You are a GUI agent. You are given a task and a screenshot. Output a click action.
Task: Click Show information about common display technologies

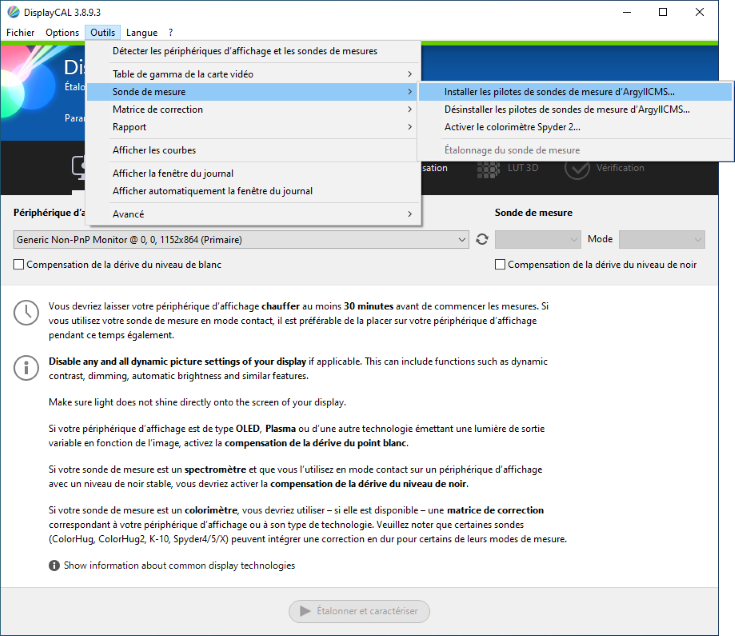point(179,566)
